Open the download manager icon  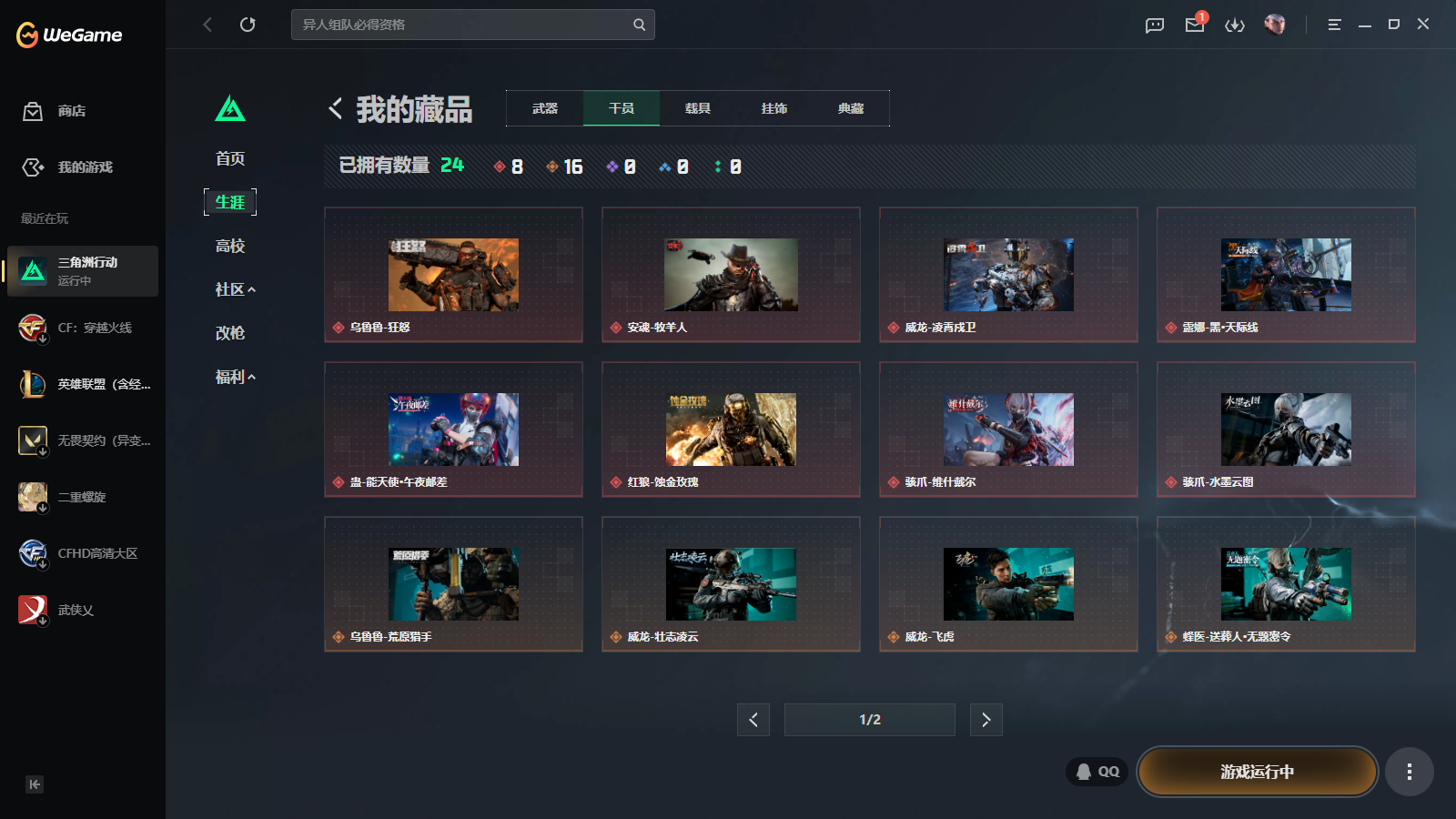(1235, 25)
